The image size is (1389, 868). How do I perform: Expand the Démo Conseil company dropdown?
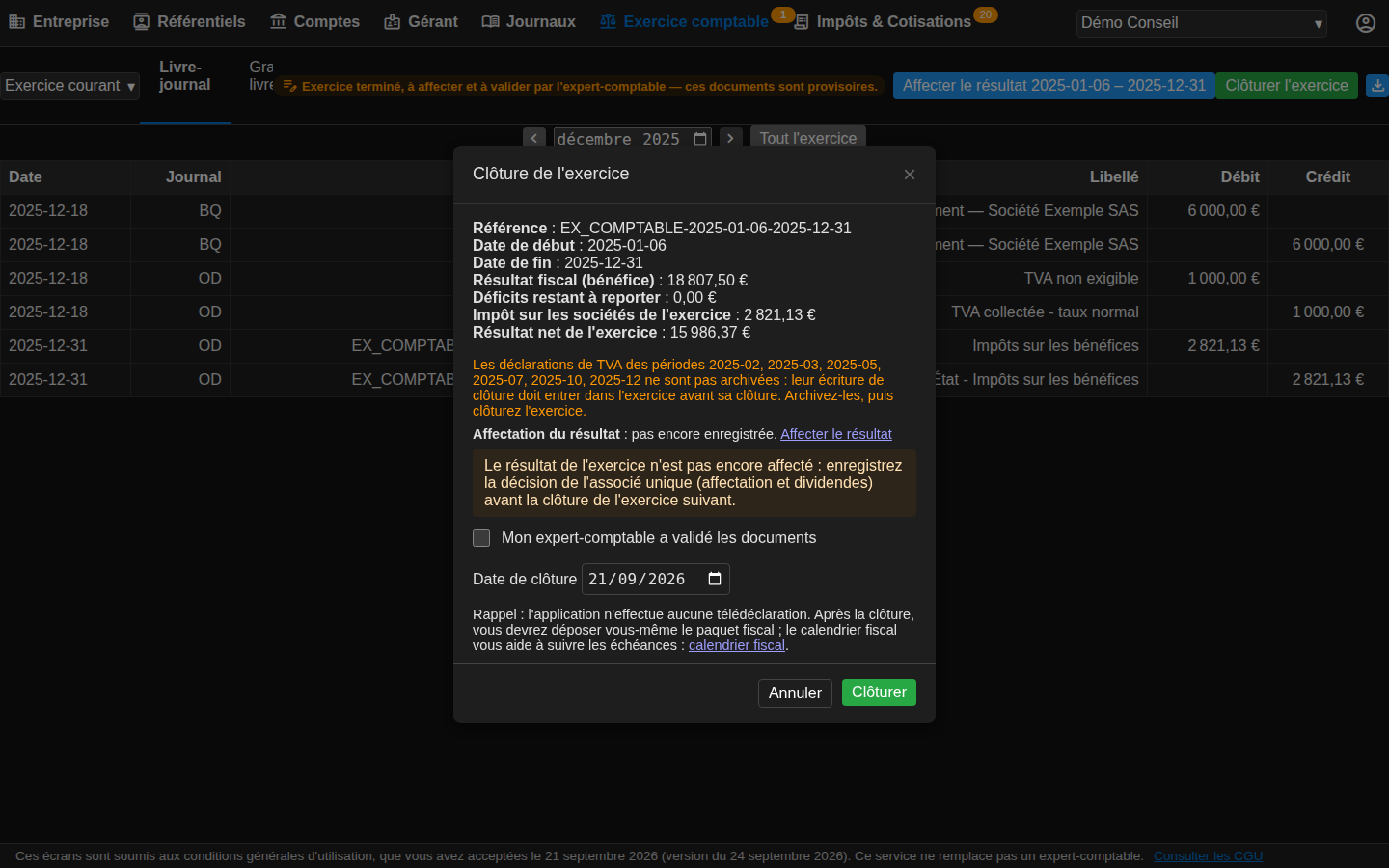click(1202, 23)
